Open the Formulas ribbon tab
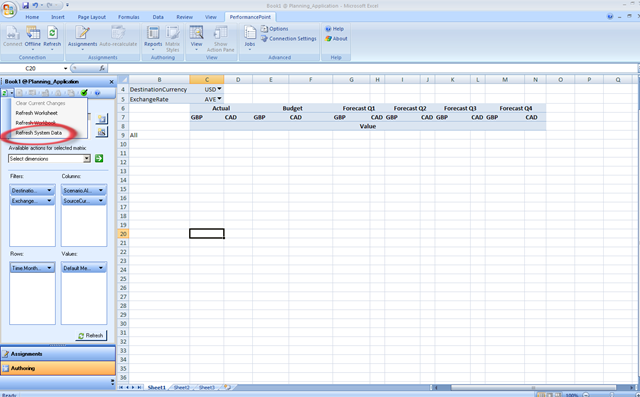This screenshot has width=640, height=397. point(129,17)
